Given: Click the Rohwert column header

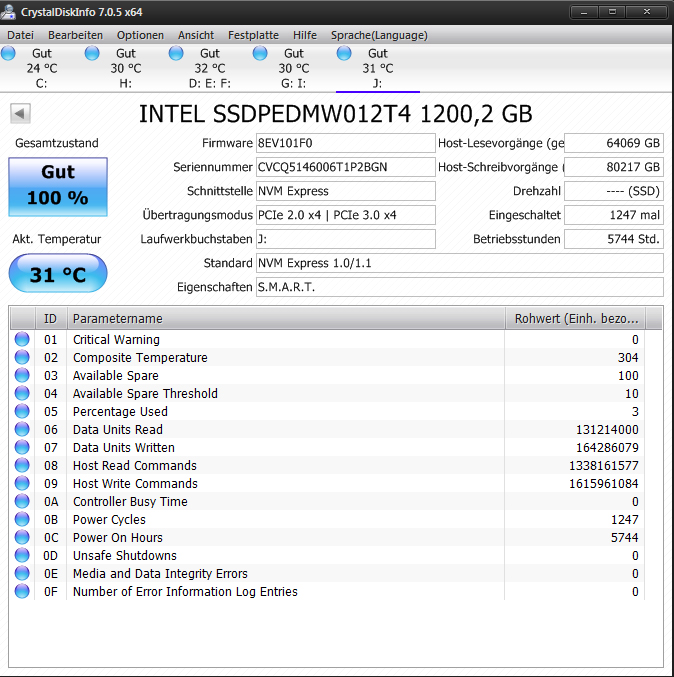Looking at the screenshot, I should tap(576, 319).
